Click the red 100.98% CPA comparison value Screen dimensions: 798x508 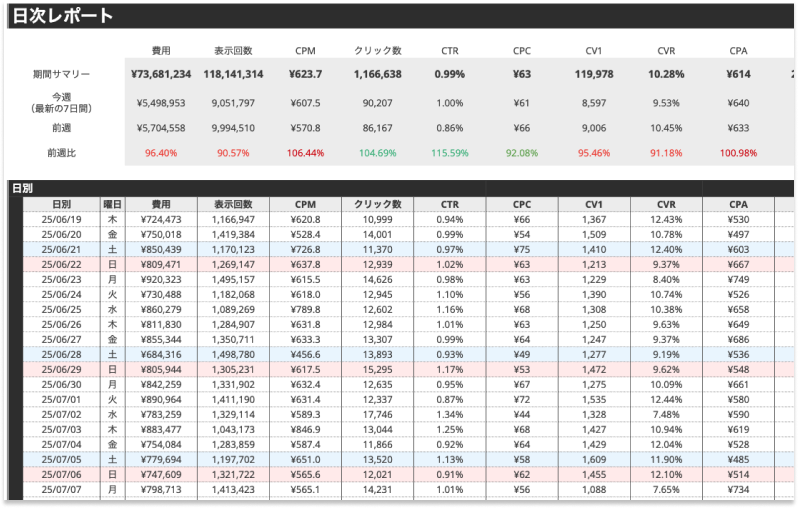(739, 153)
